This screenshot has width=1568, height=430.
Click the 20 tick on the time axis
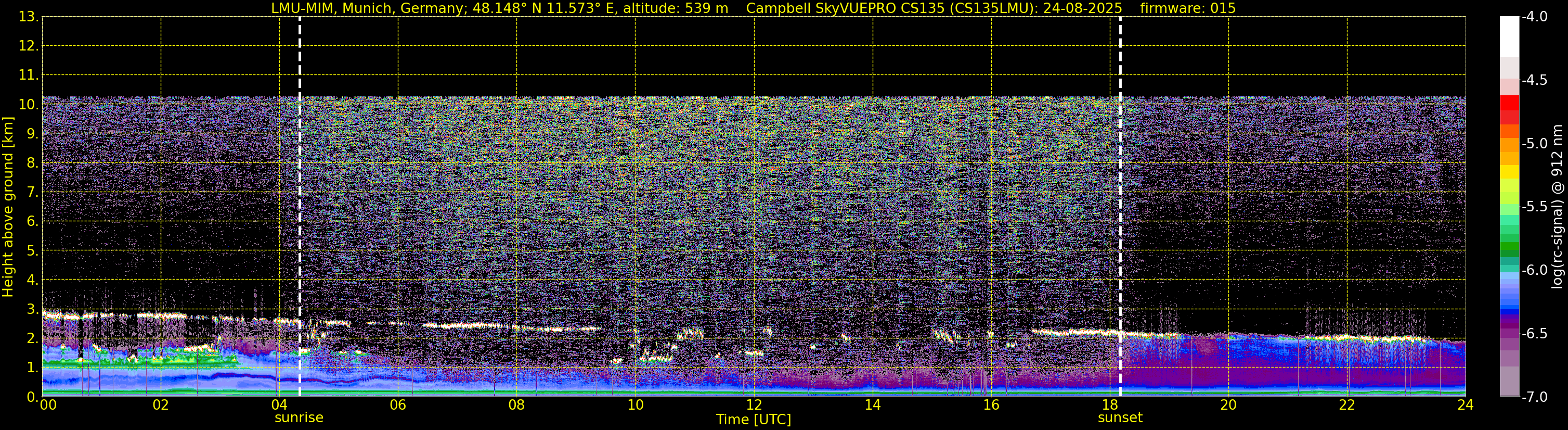(1228, 406)
